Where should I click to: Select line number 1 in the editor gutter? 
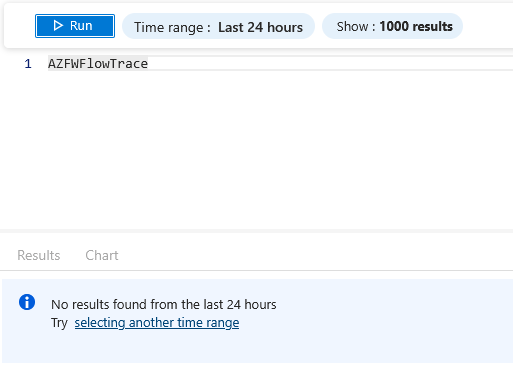[28, 64]
